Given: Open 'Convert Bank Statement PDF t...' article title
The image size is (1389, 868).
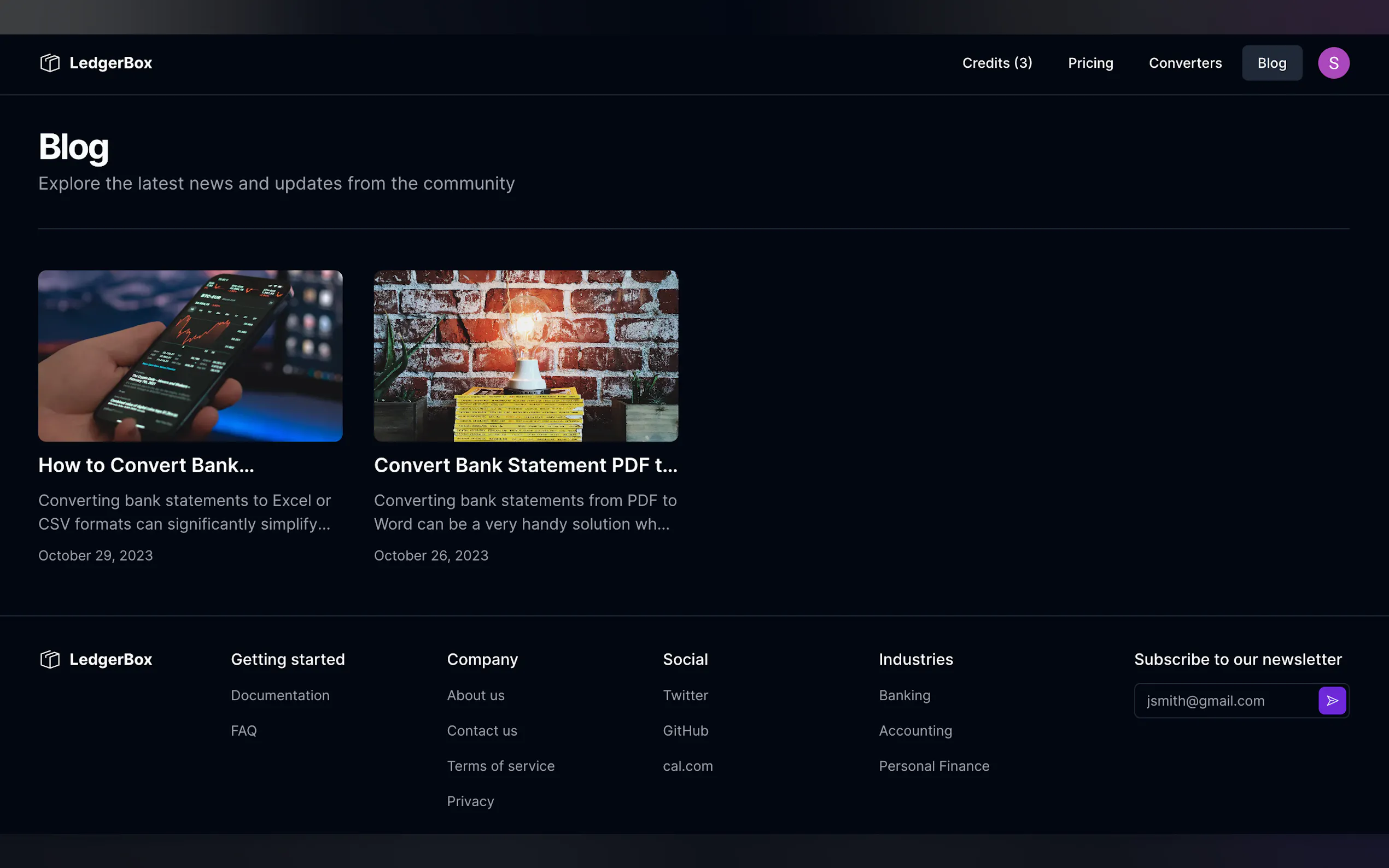Looking at the screenshot, I should click(526, 465).
